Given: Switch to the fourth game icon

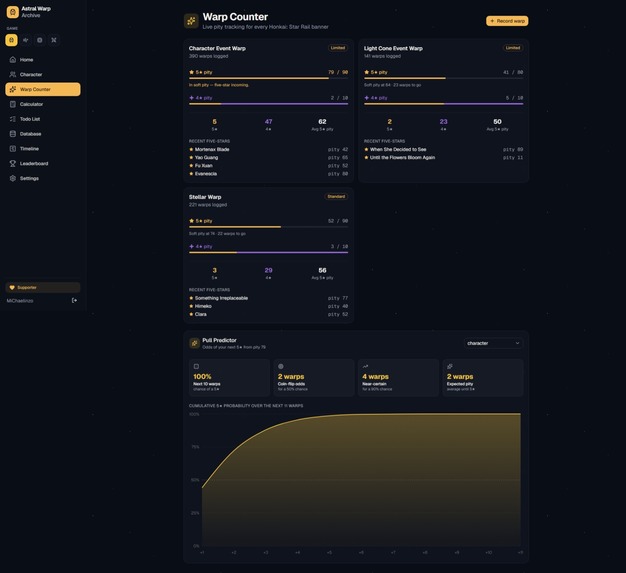Looking at the screenshot, I should pyautogui.click(x=54, y=40).
